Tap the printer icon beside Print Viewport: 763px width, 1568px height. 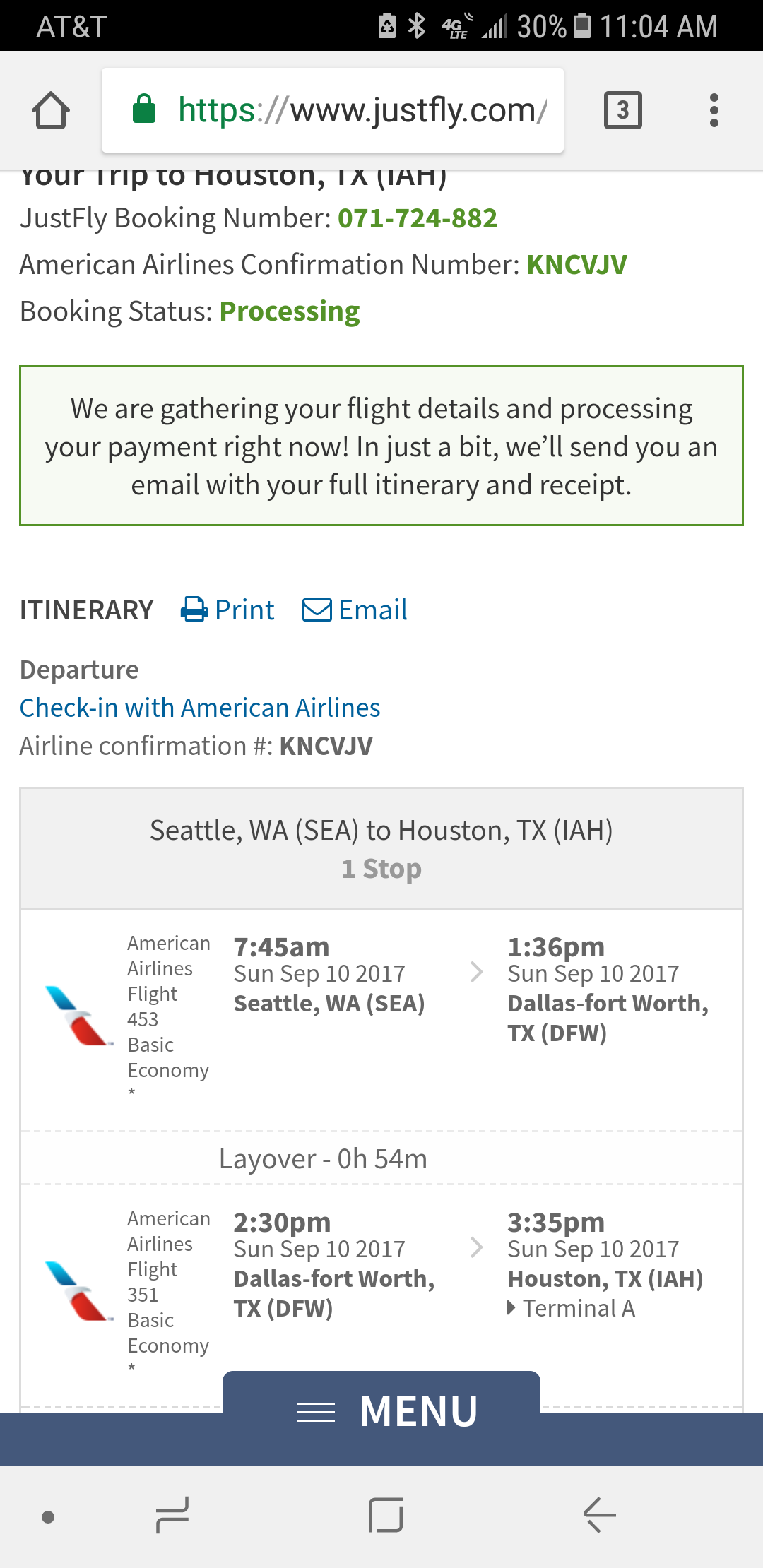[x=194, y=610]
